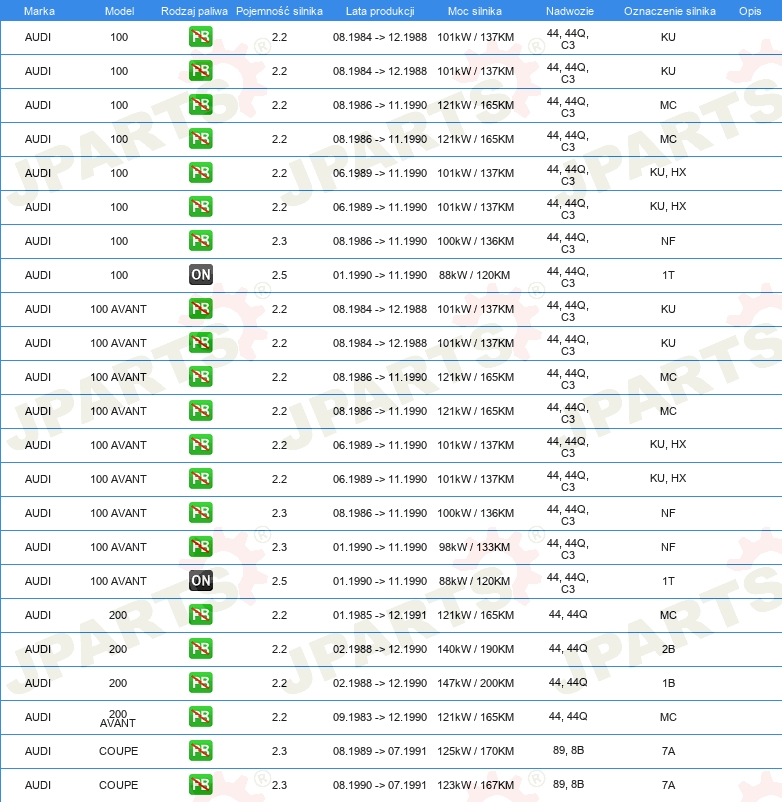782x802 pixels.
Task: Click 01.1990 -> 11.1990 in the 98kW / 133KM row
Action: (x=380, y=547)
